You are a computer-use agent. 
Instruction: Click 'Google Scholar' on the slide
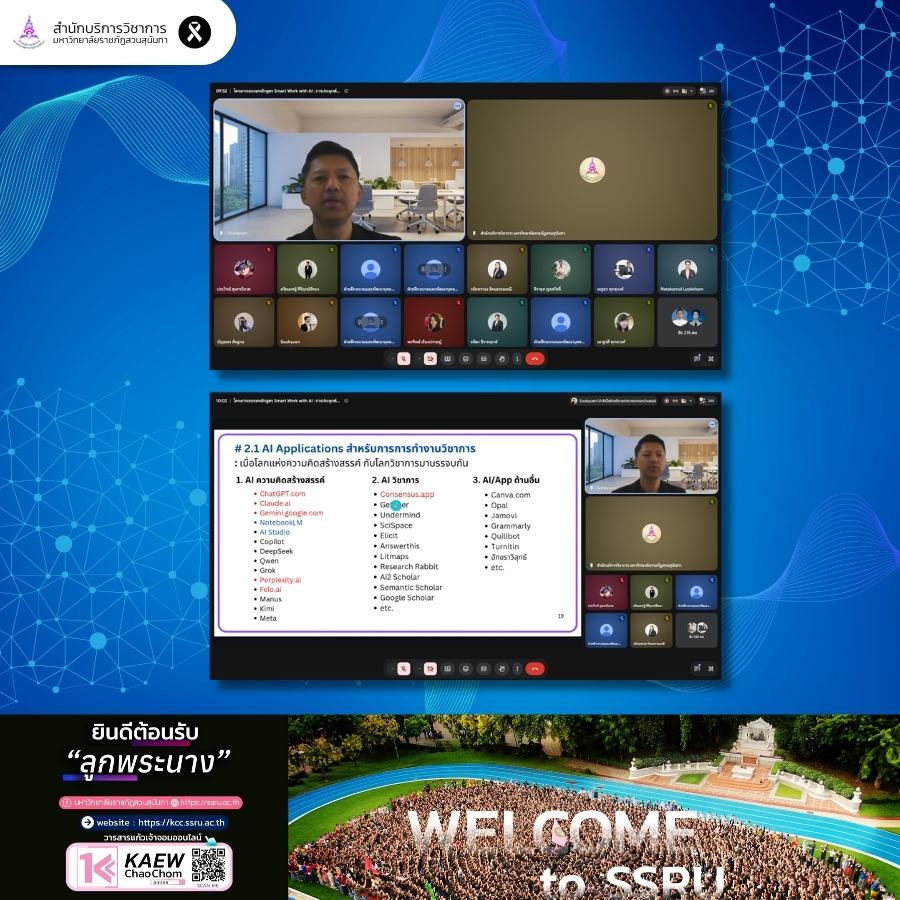click(407, 598)
